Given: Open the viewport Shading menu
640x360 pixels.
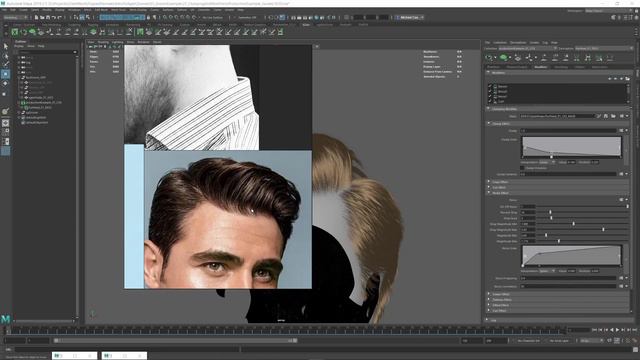Looking at the screenshot, I should click(103, 42).
